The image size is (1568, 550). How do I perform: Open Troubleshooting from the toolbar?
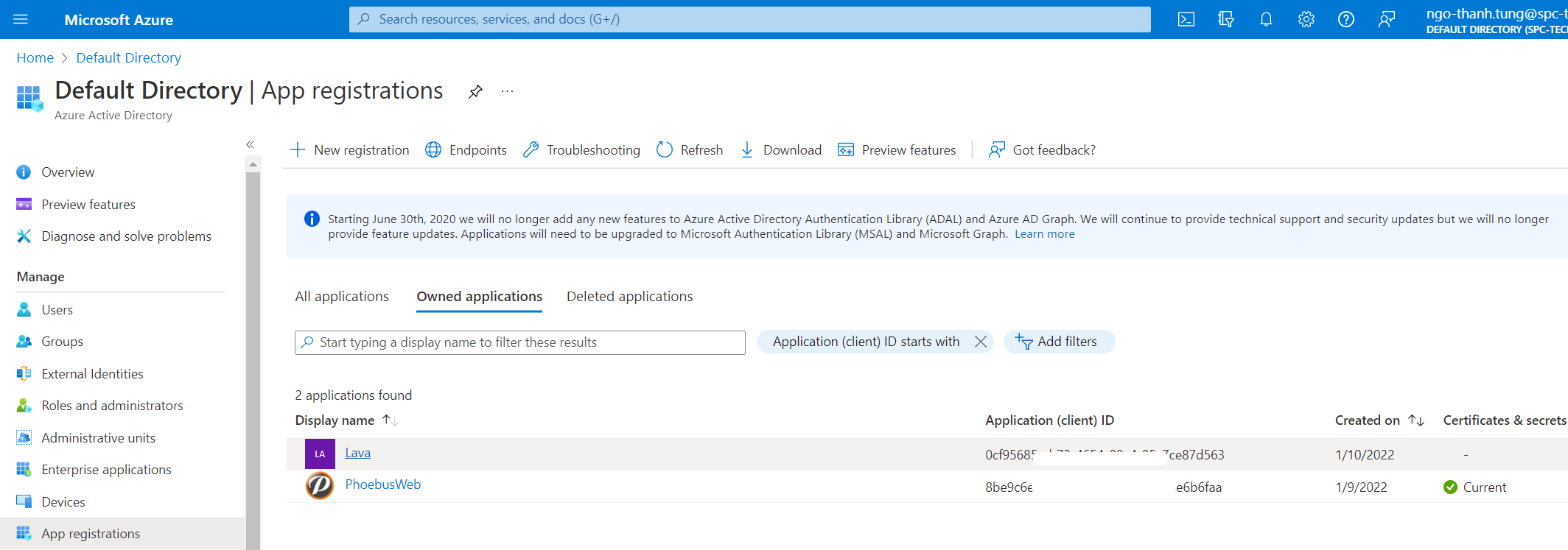[x=581, y=150]
